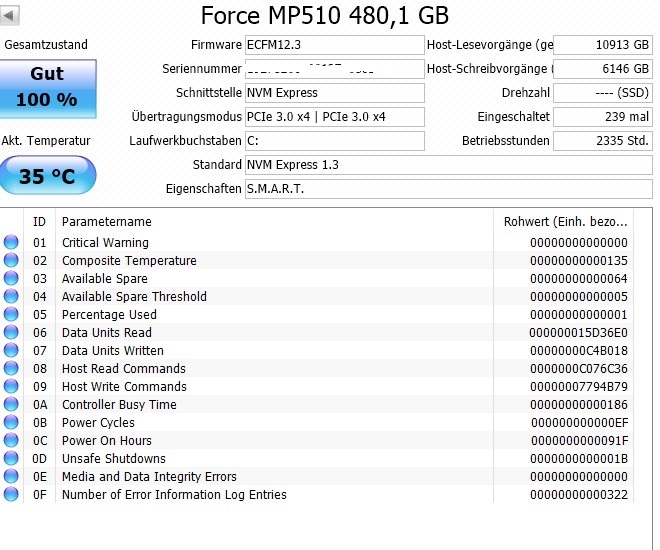Click the raw value 000000015D36E0
Viewport: 660px width, 550px height.
(x=578, y=332)
